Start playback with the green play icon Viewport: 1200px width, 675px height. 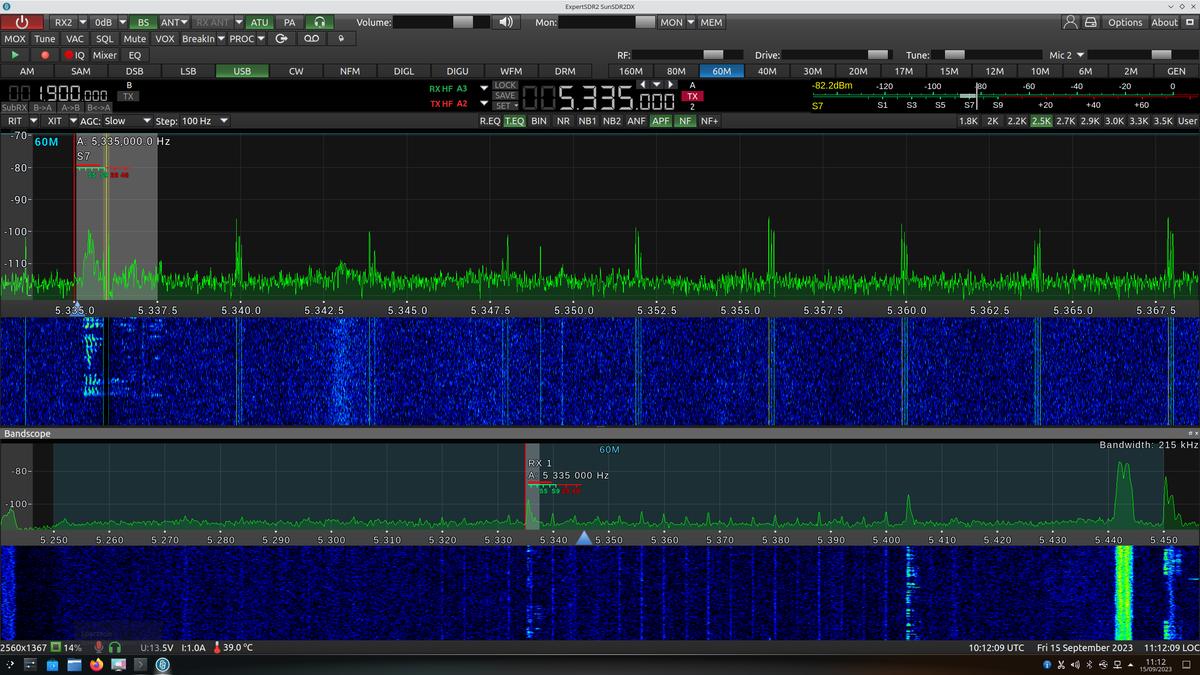click(15, 55)
